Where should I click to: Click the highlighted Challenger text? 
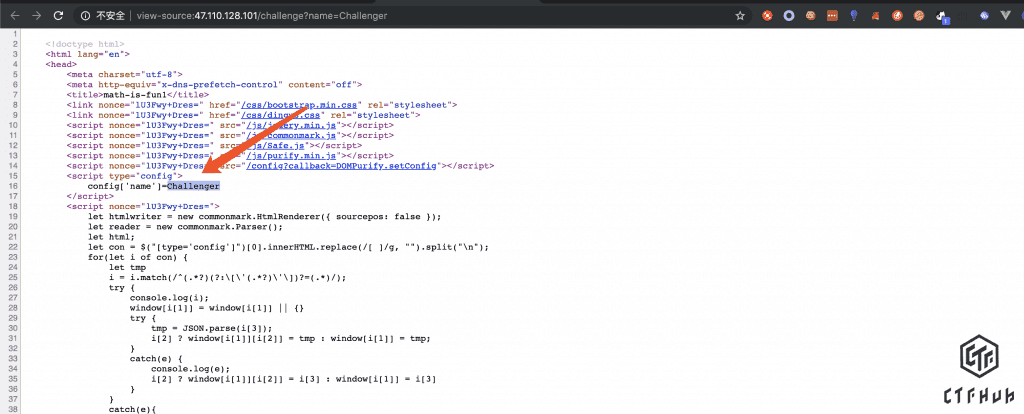click(x=193, y=186)
